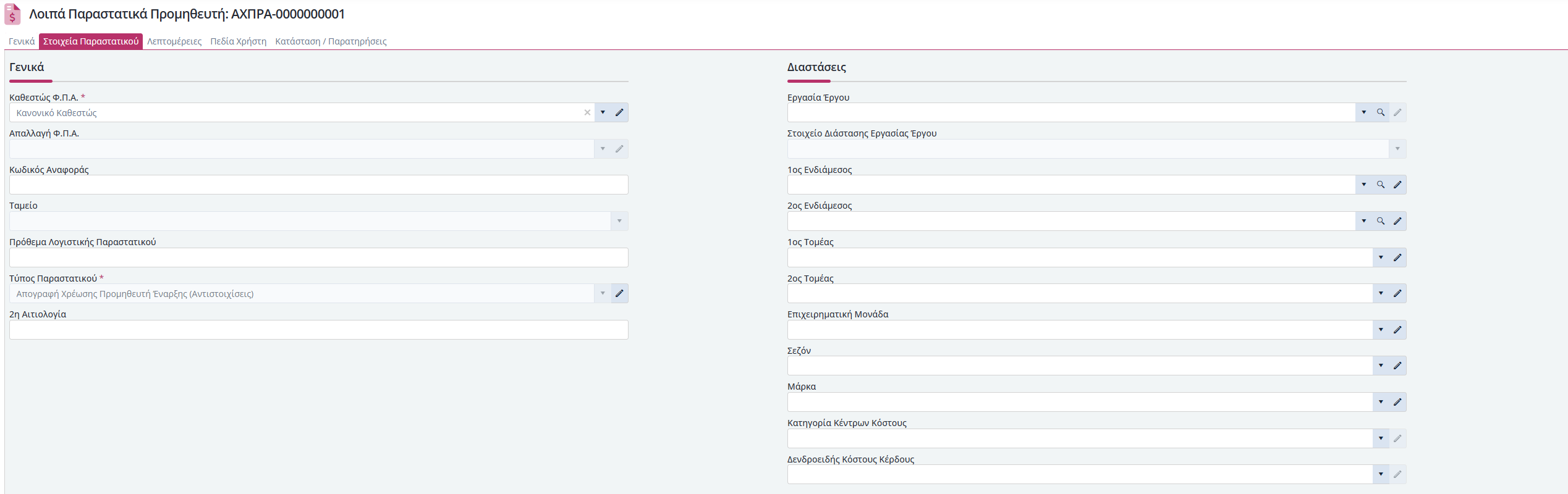The height and width of the screenshot is (494, 1568).
Task: Expand Κατηγορία Κέντρων Κόστους dropdown
Action: (1381, 438)
